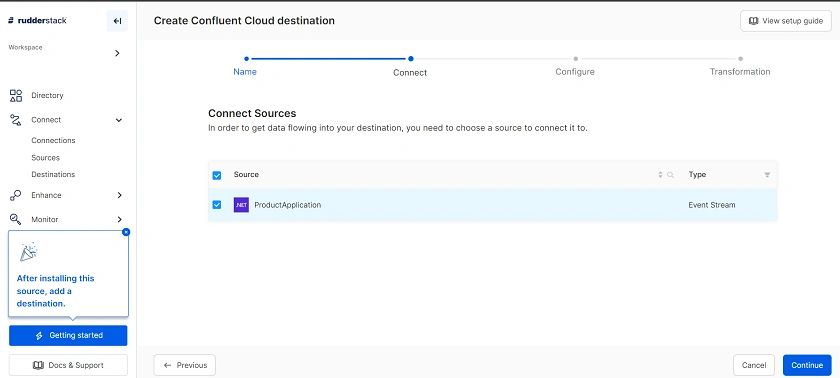Screen dimensions: 840x378
Task: Click the Event Stream type cell
Action: 712,205
